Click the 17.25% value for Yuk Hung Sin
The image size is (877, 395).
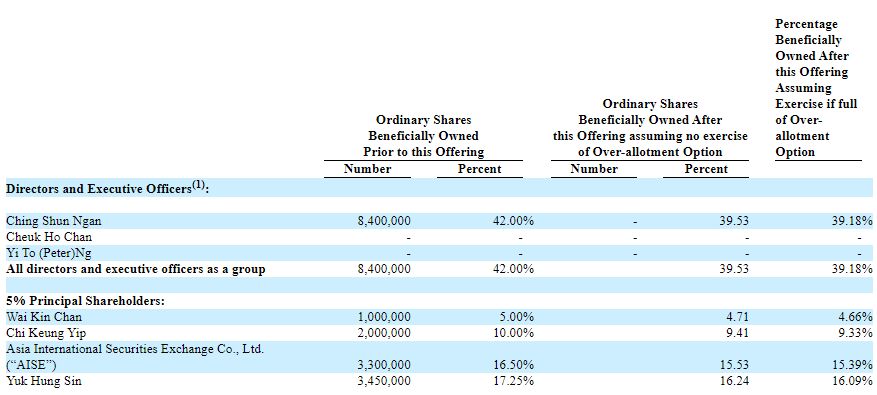pyautogui.click(x=512, y=382)
